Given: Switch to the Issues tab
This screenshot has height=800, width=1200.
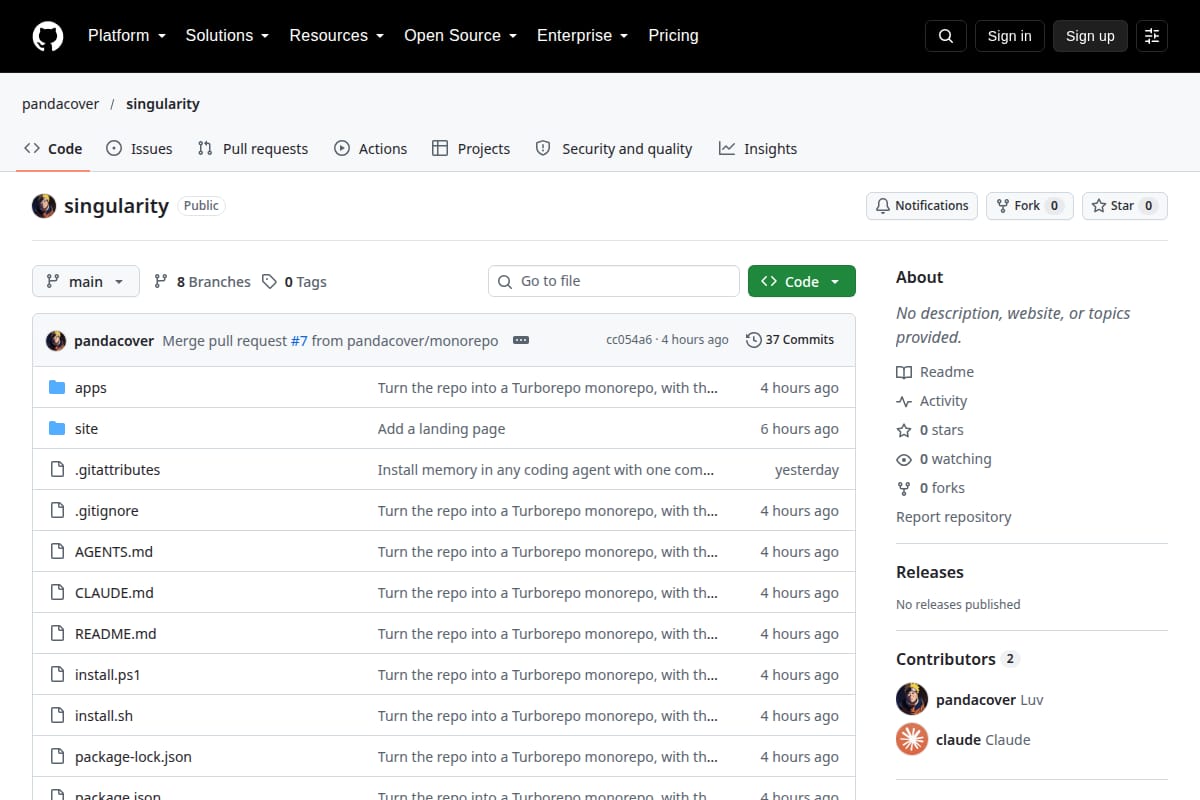Looking at the screenshot, I should pos(139,149).
